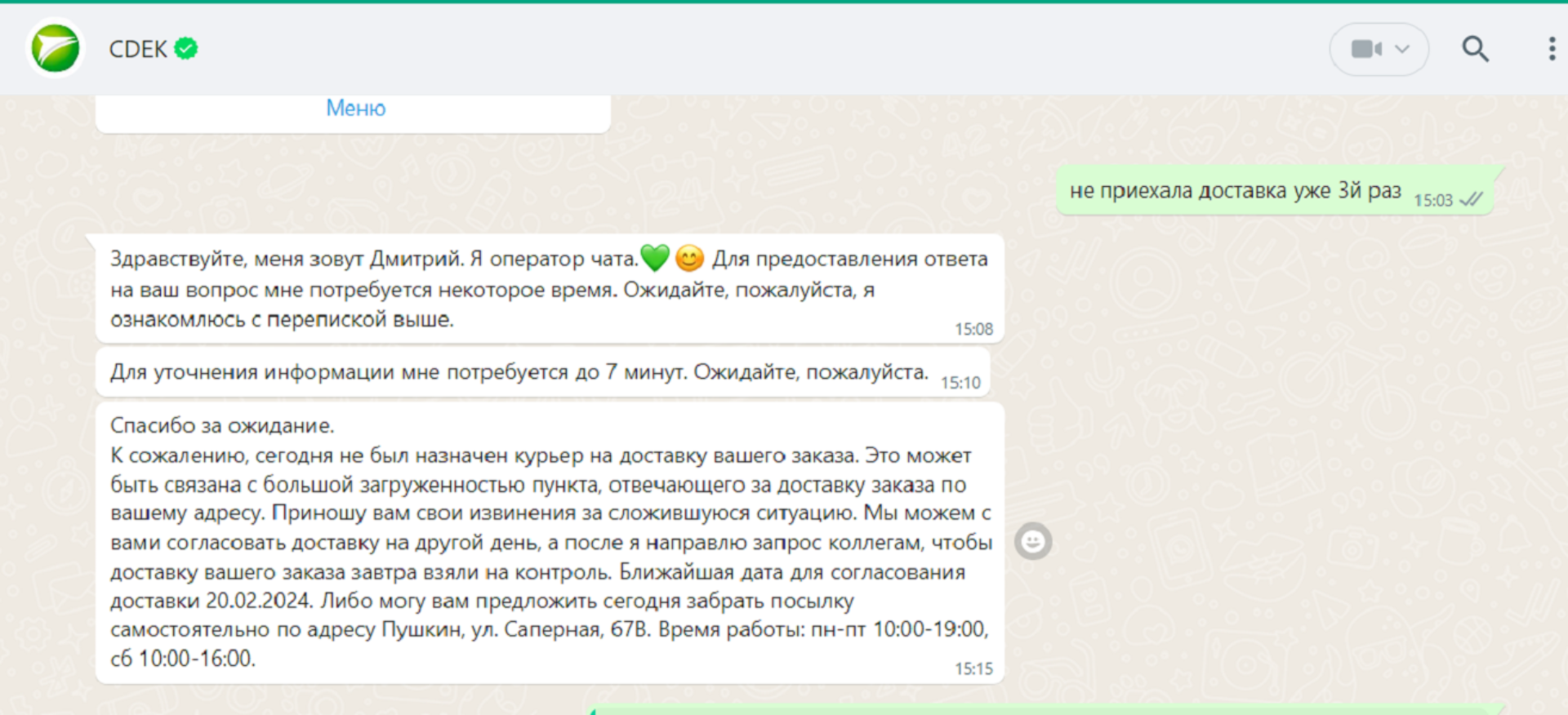Open the CDEK profile avatar
Viewport: 1568px width, 715px height.
[x=56, y=48]
